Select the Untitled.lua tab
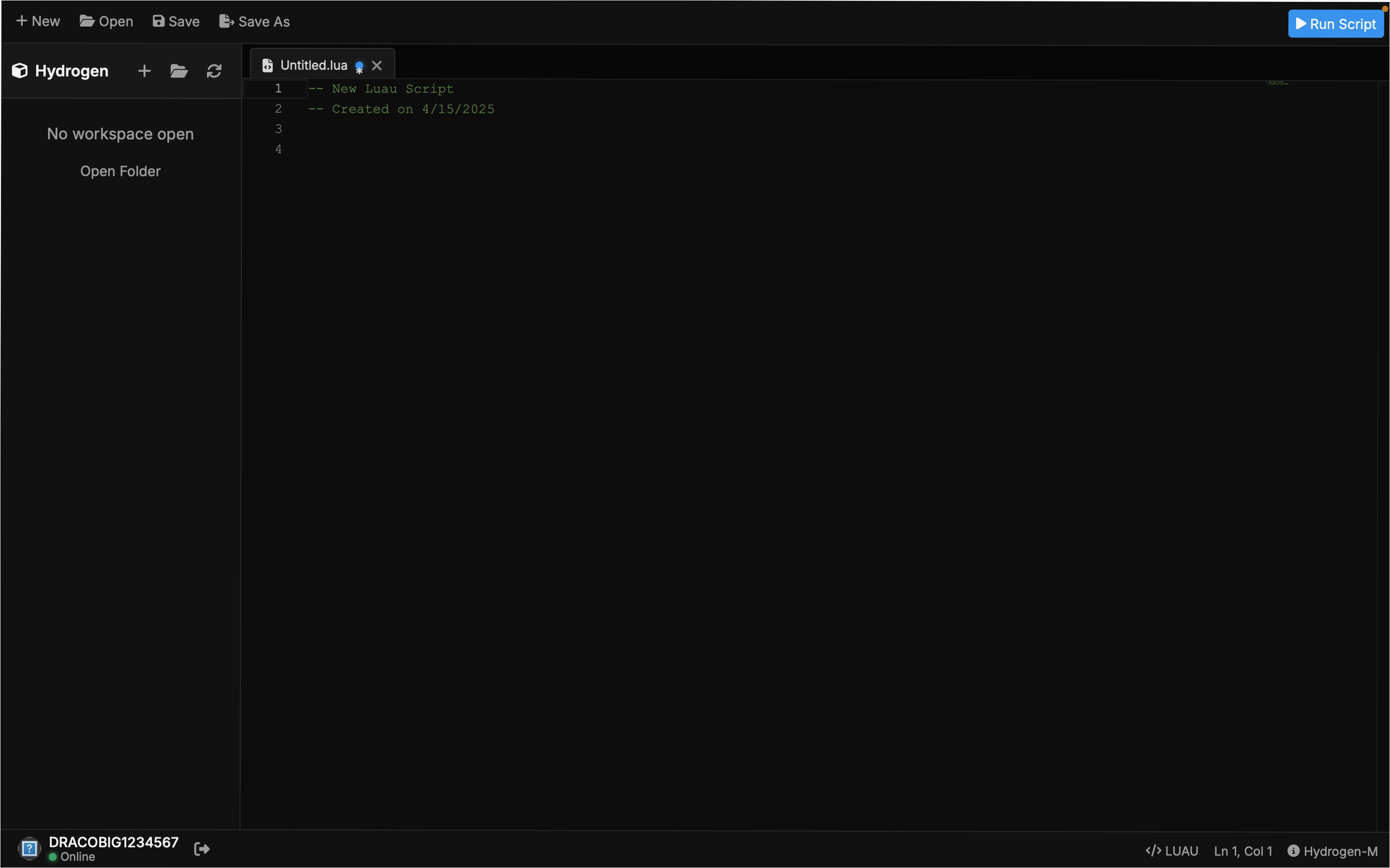The width and height of the screenshot is (1390, 868). (313, 65)
